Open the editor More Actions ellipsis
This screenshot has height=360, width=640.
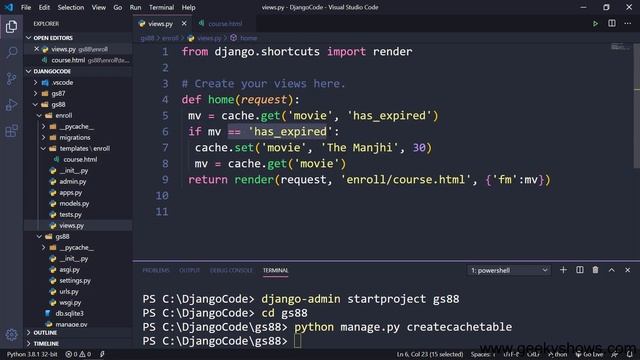click(x=627, y=24)
